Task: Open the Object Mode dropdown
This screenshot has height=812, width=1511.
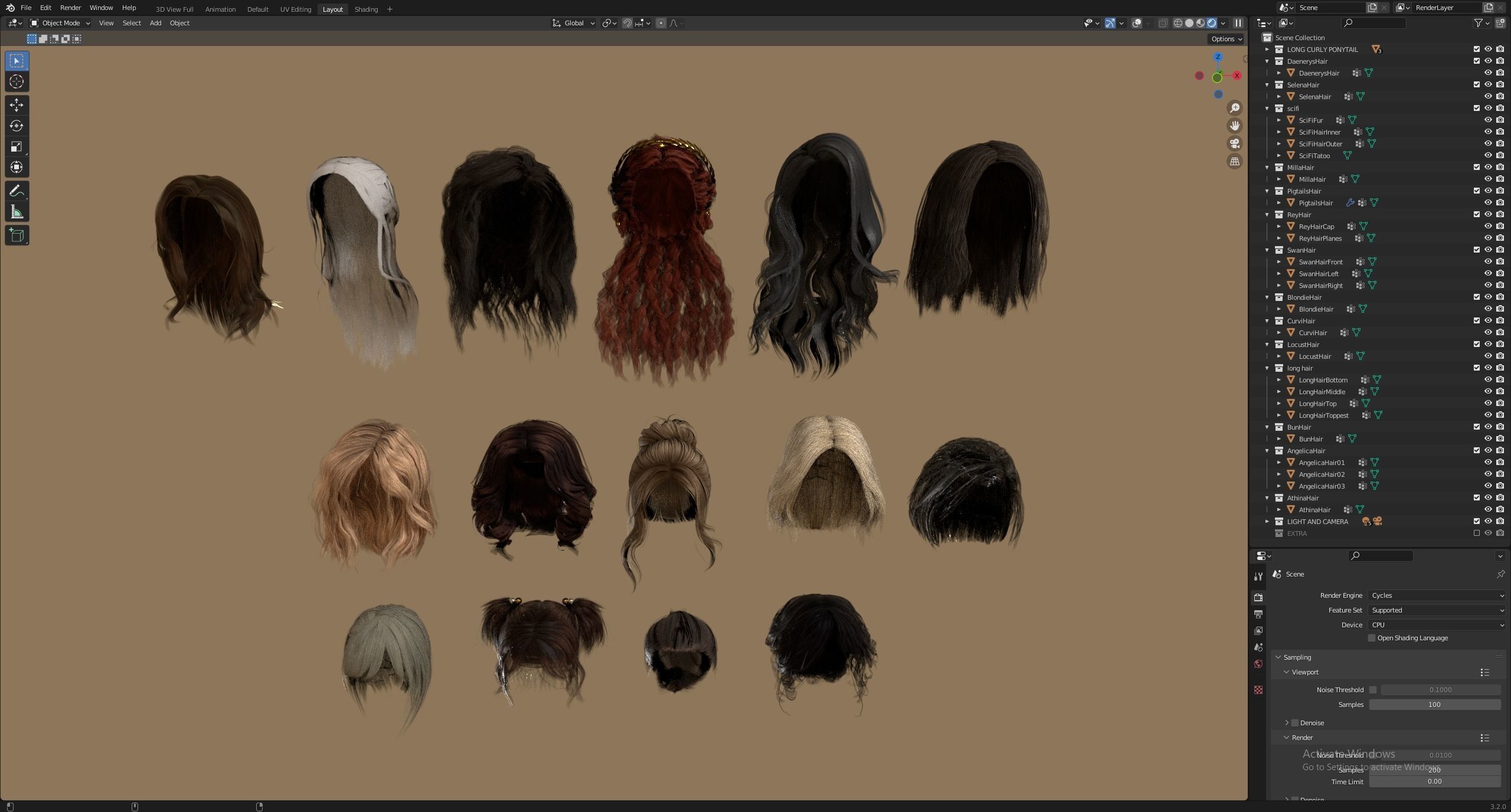Action: 60,23
